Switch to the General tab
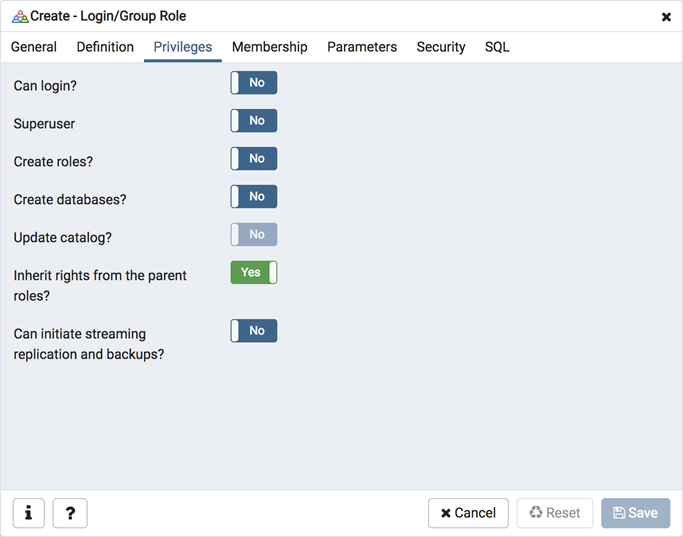 point(34,47)
